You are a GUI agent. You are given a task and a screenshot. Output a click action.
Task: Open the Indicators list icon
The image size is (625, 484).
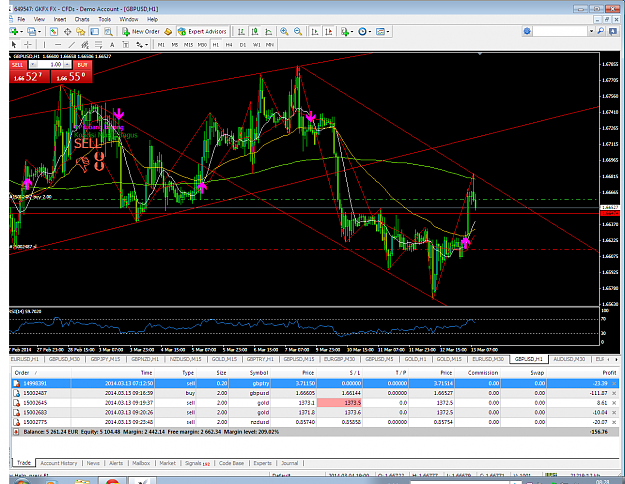345,31
